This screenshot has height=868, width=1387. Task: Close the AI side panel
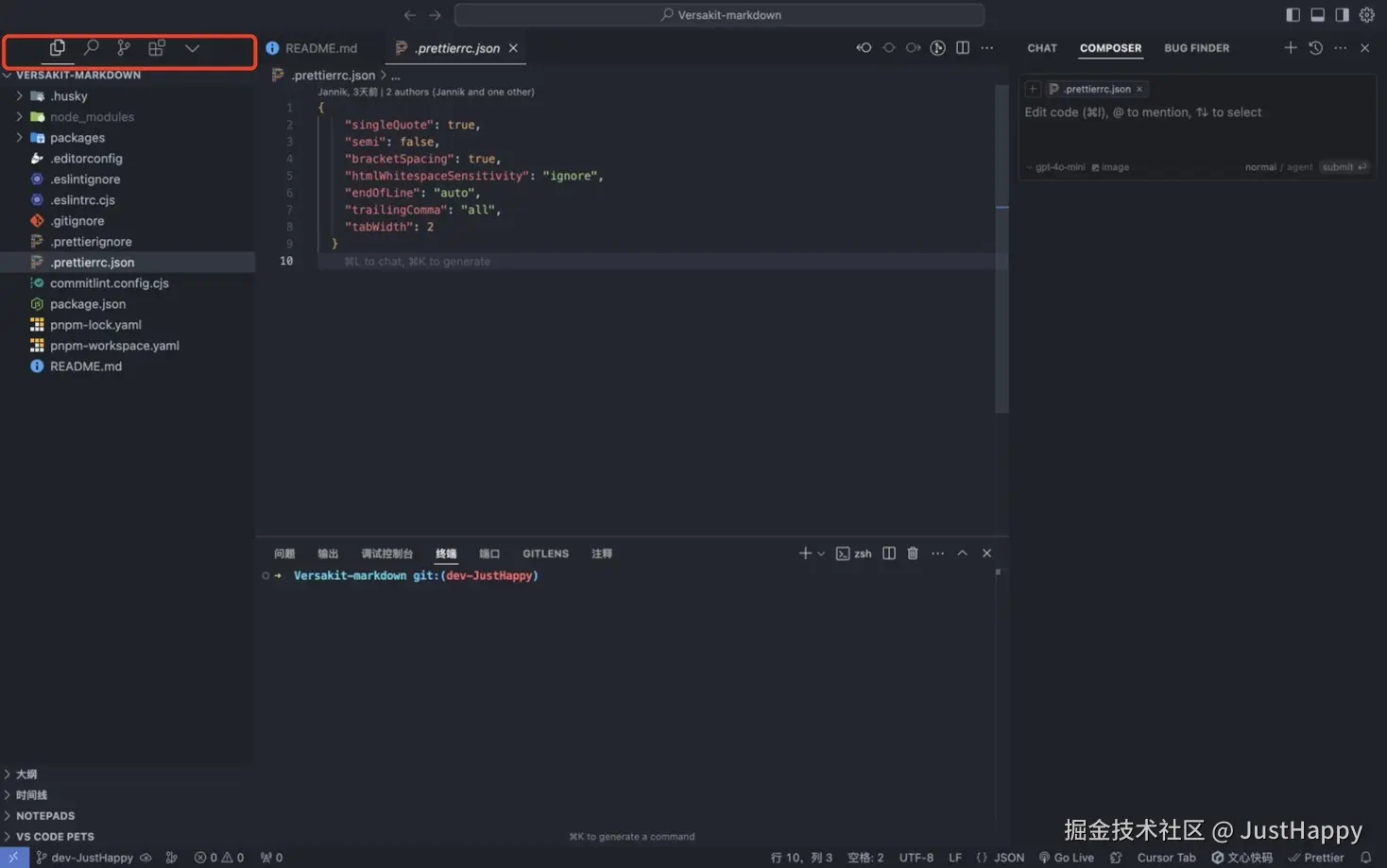(x=1364, y=47)
